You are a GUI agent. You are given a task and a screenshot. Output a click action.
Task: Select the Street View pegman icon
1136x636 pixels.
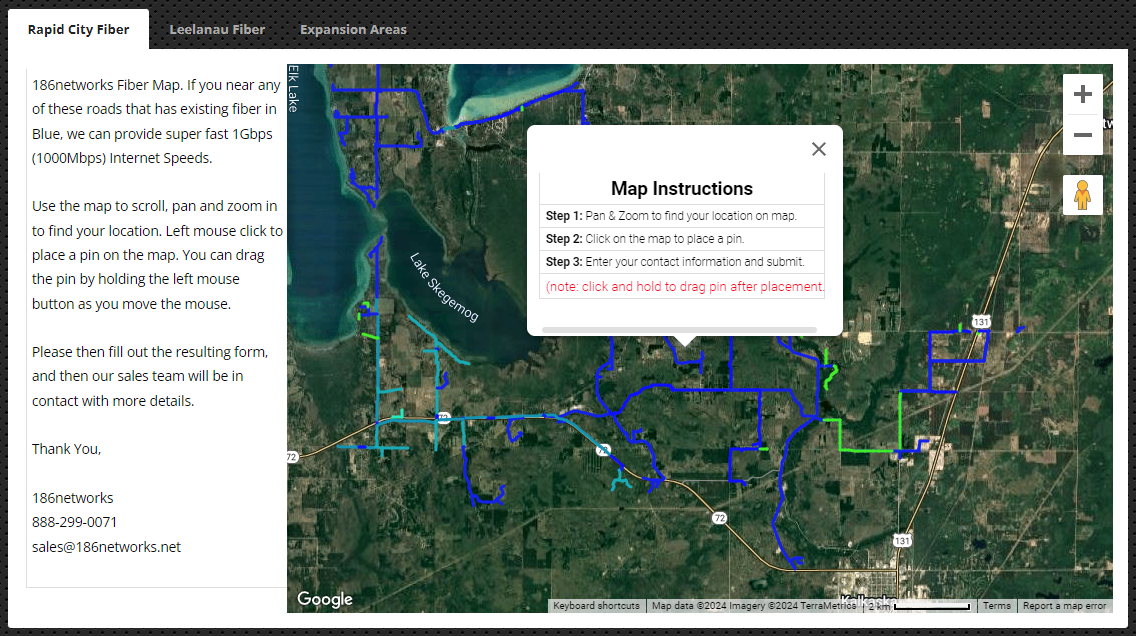1082,195
